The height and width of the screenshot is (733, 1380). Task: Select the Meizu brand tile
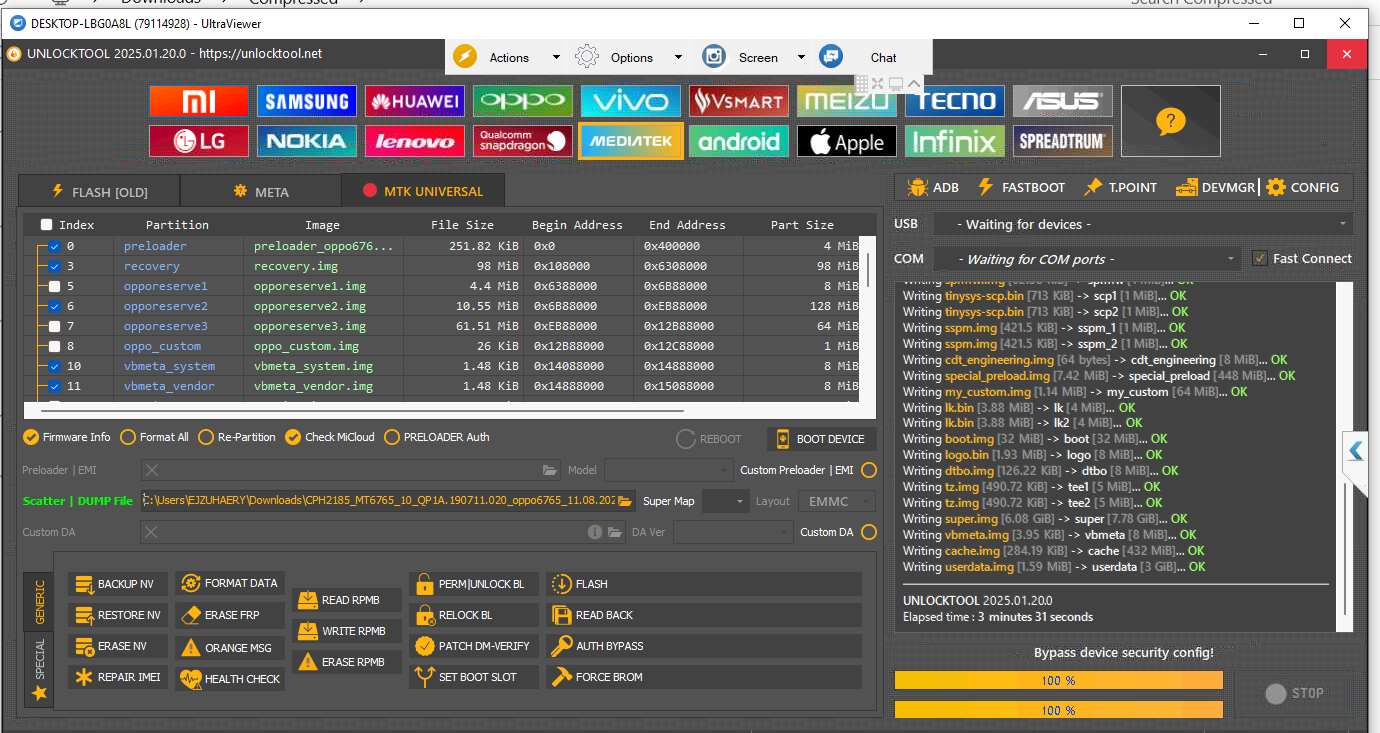pyautogui.click(x=846, y=101)
